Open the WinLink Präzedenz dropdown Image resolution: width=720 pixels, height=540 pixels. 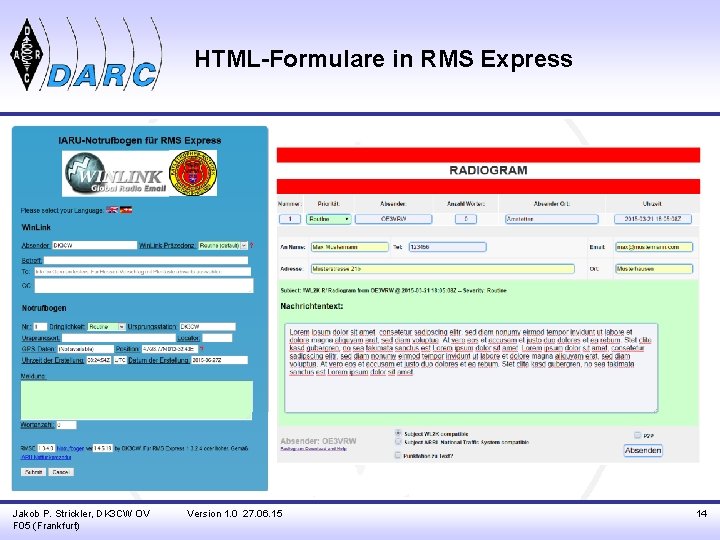(223, 246)
